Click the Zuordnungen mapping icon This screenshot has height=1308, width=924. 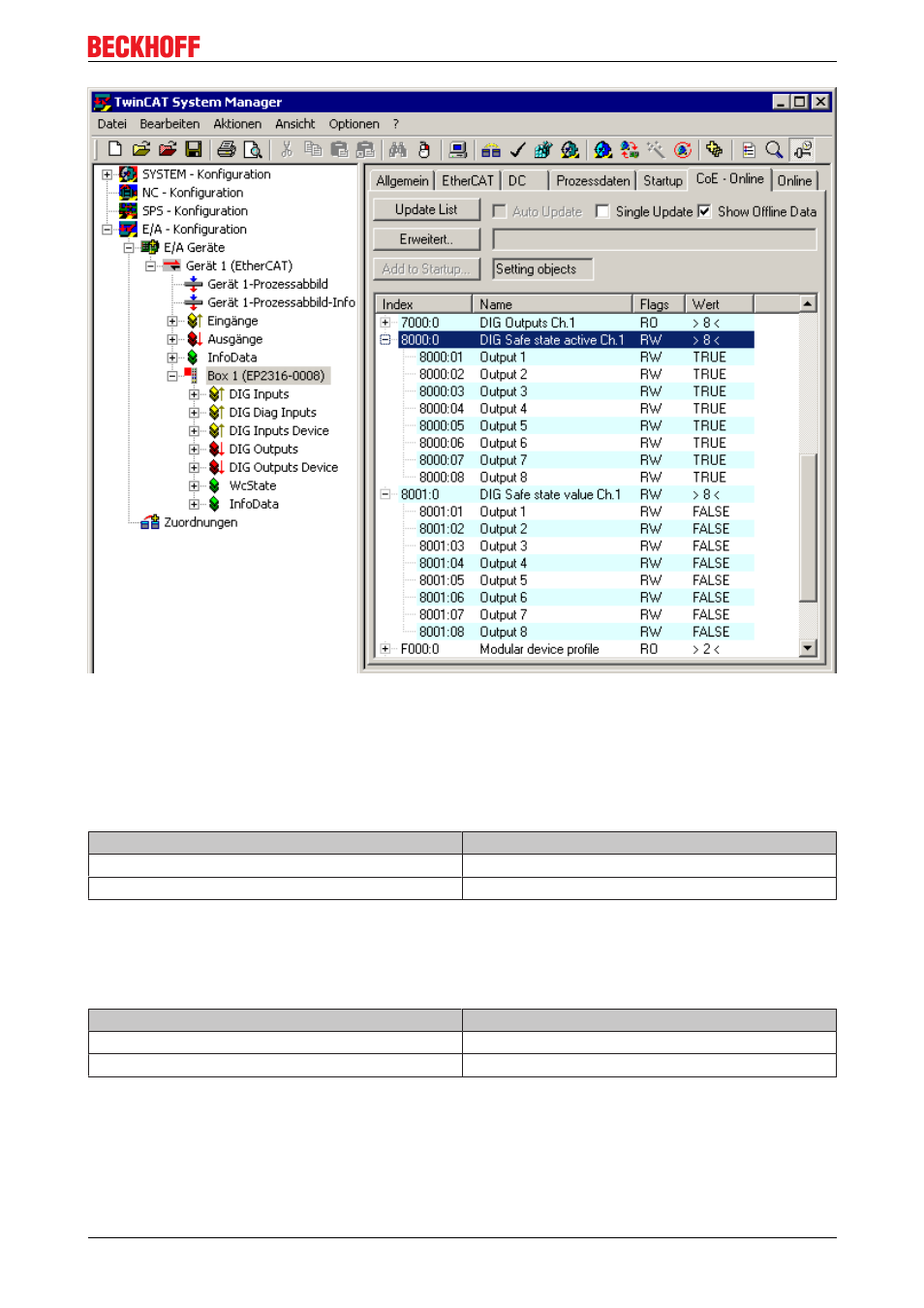click(150, 522)
